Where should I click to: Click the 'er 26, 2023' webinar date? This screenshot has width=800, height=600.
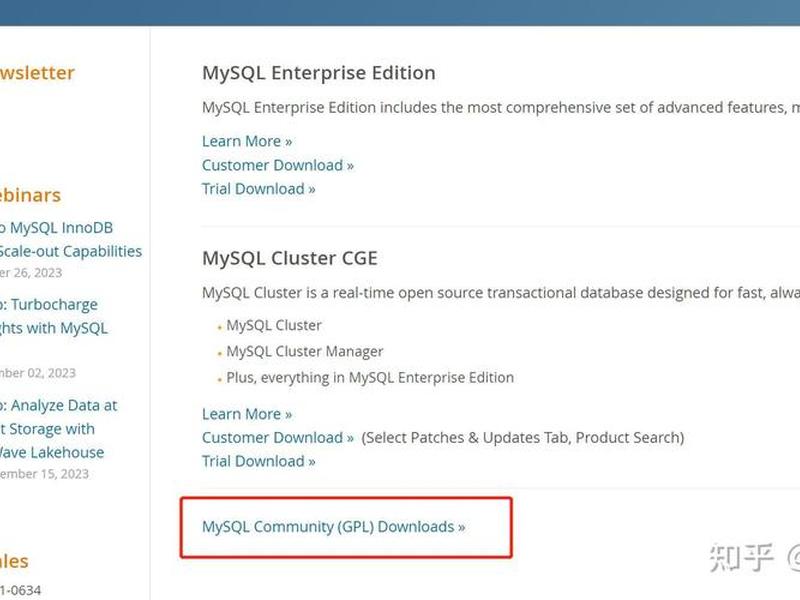31,273
